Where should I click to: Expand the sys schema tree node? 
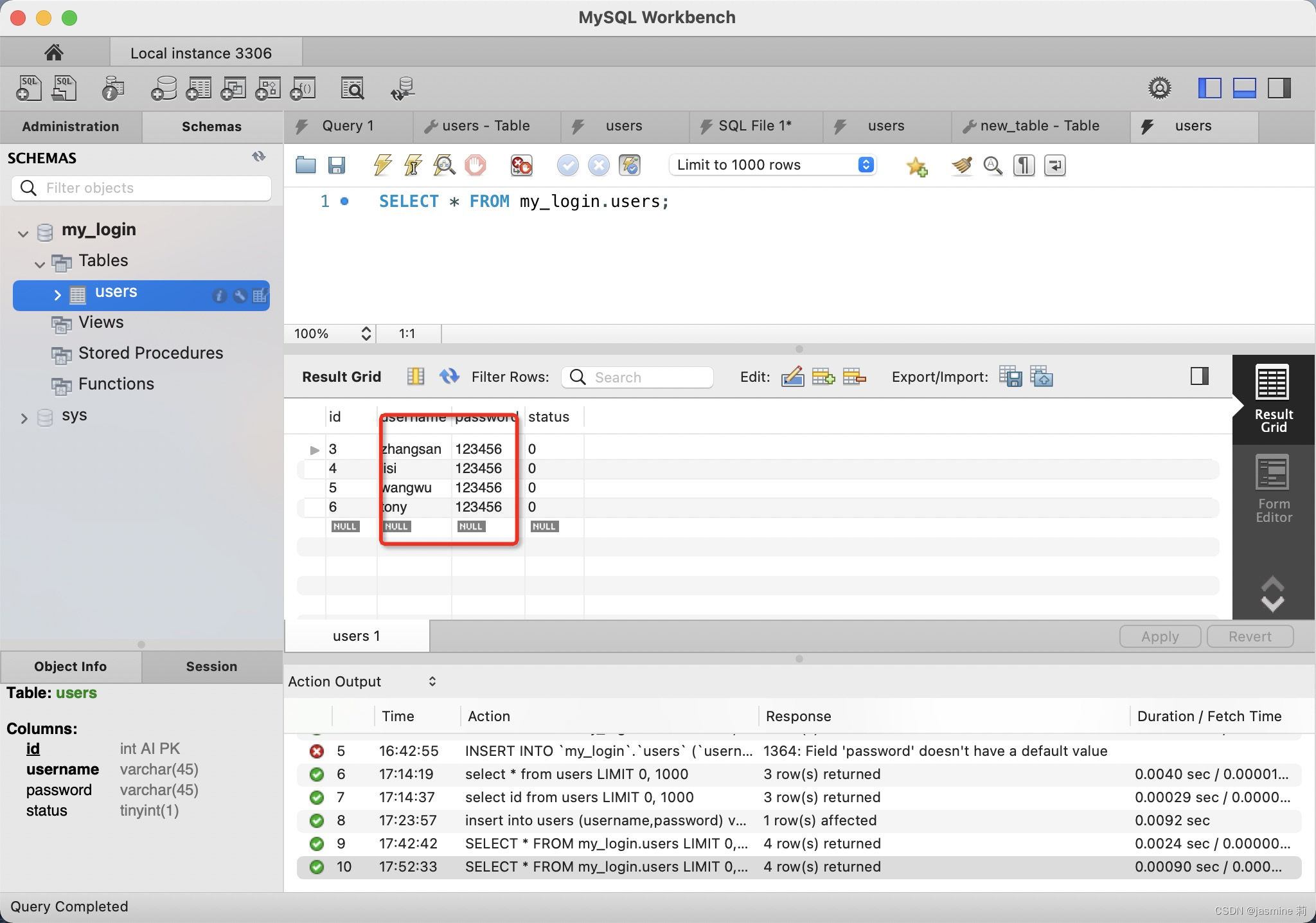click(24, 418)
